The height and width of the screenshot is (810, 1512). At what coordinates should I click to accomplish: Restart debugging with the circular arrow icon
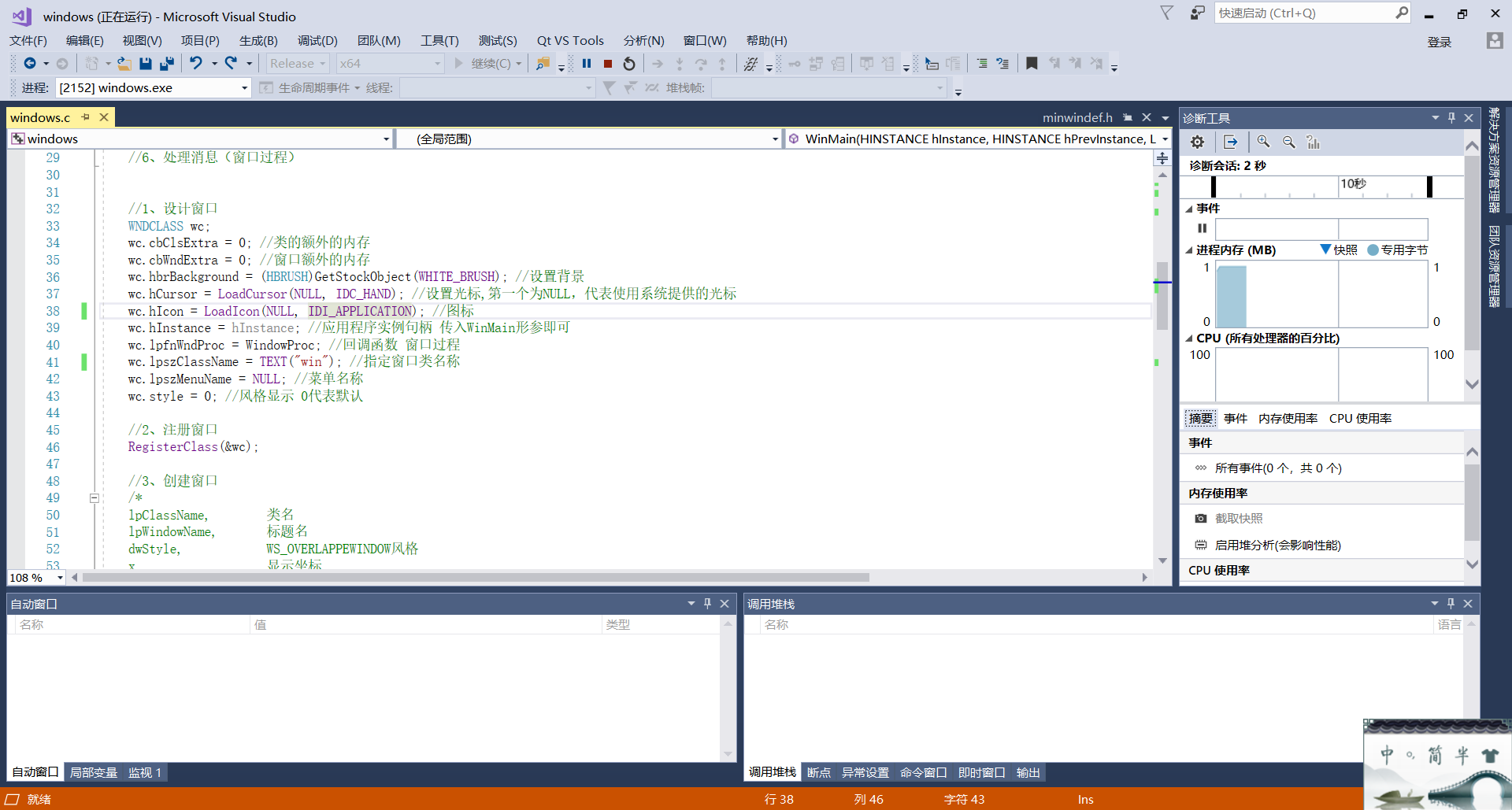pyautogui.click(x=629, y=64)
